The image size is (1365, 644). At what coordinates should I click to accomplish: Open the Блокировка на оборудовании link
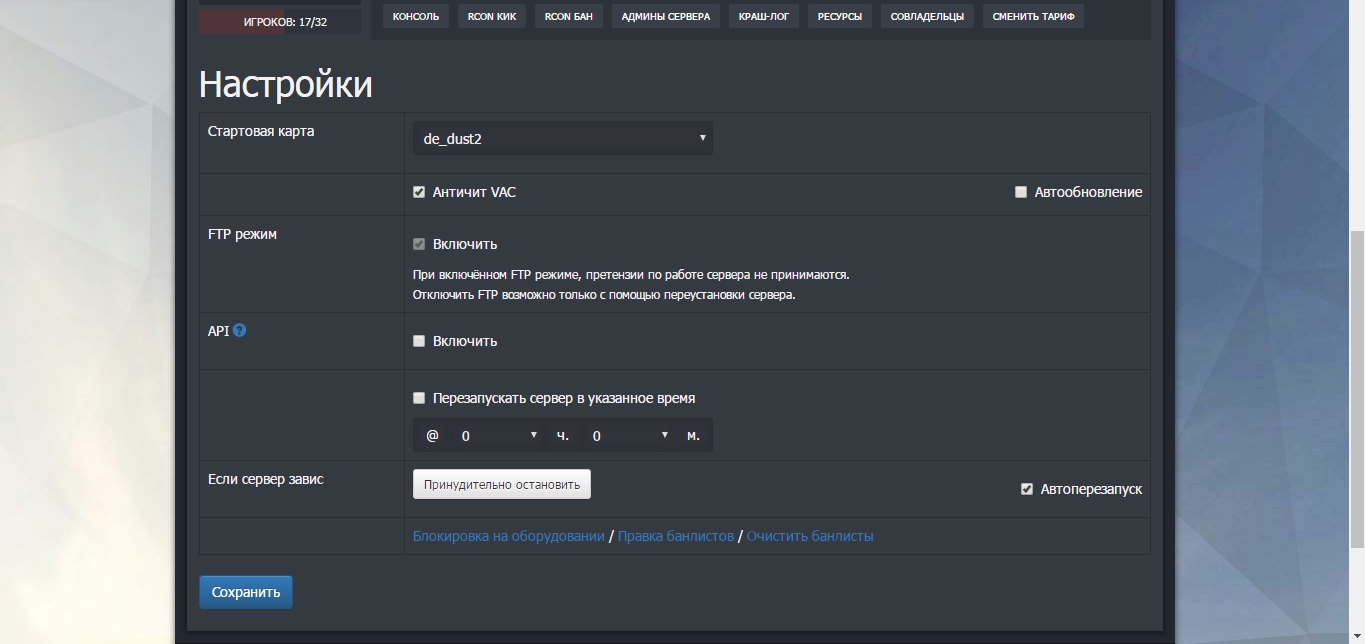point(509,536)
